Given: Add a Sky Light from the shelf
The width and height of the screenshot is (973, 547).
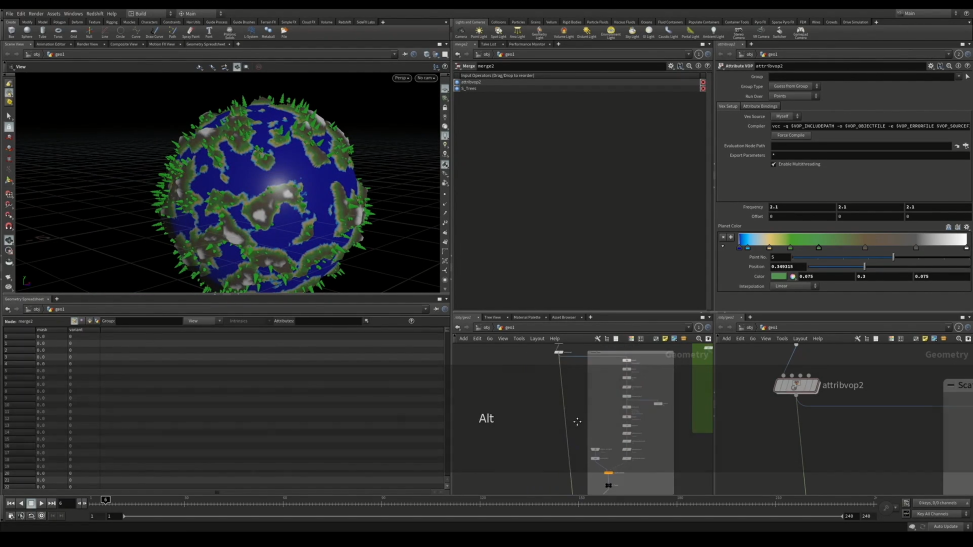Looking at the screenshot, I should click(x=632, y=32).
